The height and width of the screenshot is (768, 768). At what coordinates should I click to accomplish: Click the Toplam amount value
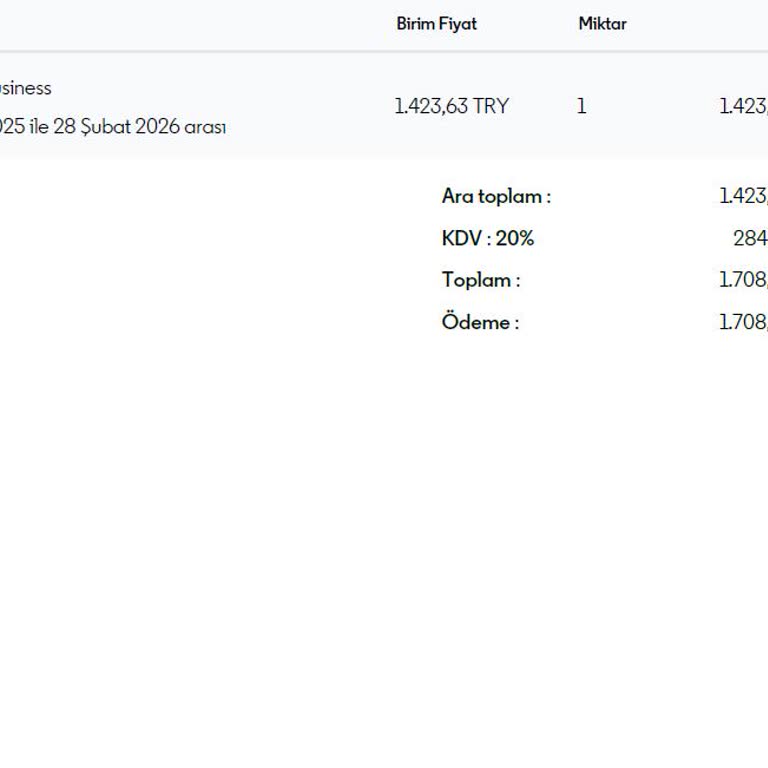(744, 280)
